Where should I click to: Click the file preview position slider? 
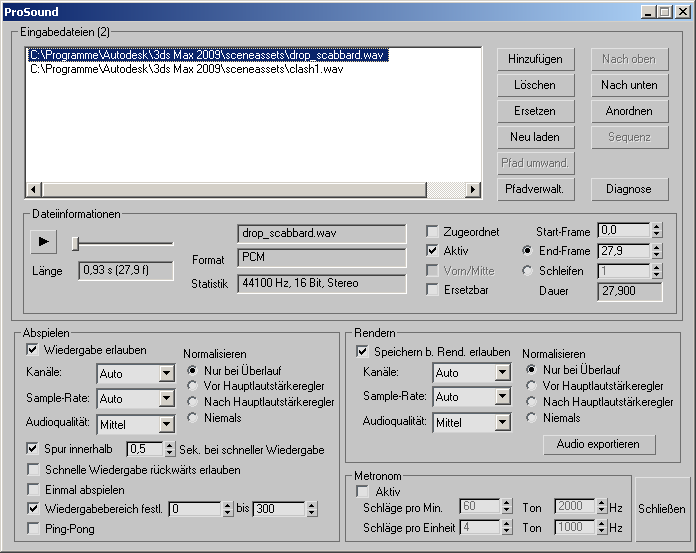tap(75, 244)
